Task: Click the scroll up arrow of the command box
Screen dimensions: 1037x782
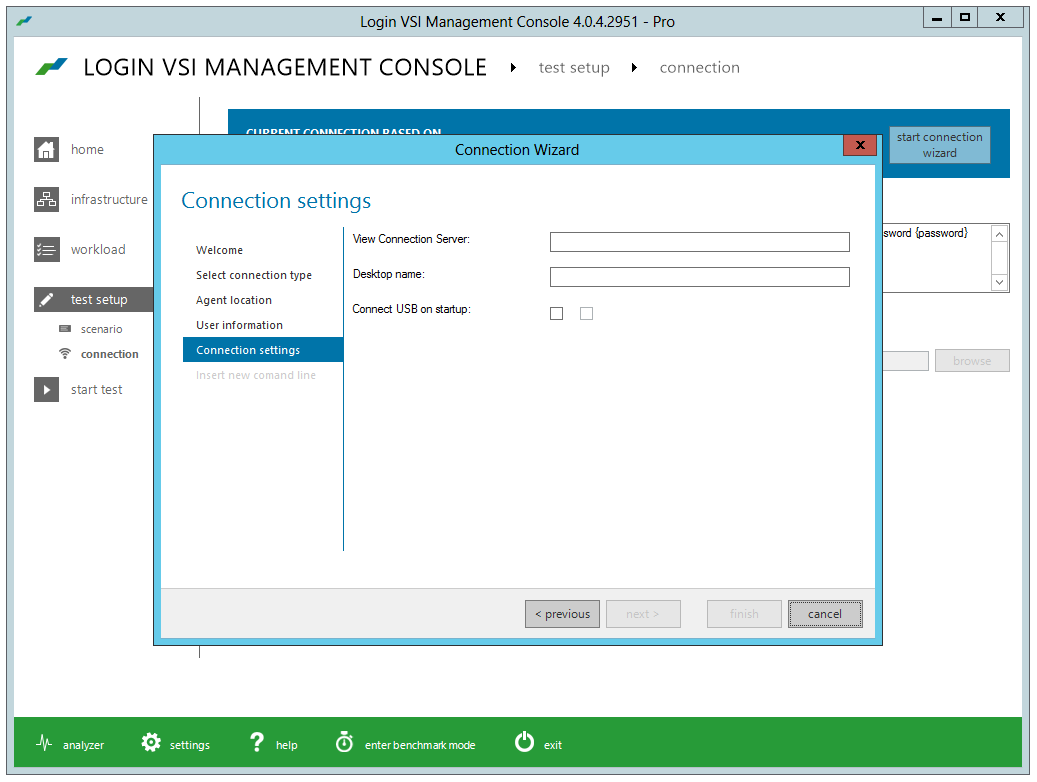Action: coord(1000,234)
